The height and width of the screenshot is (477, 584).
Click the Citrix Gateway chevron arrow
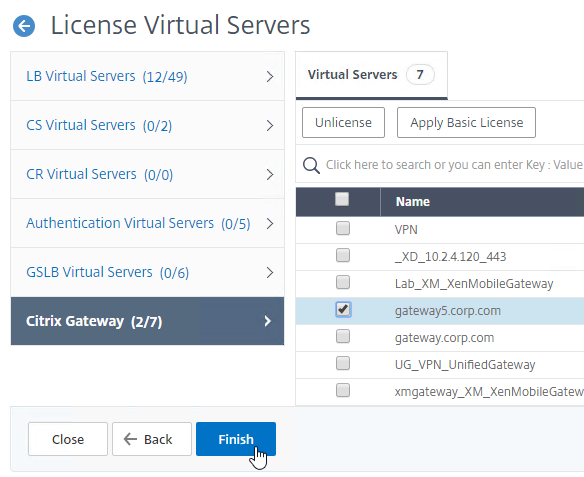[x=267, y=321]
